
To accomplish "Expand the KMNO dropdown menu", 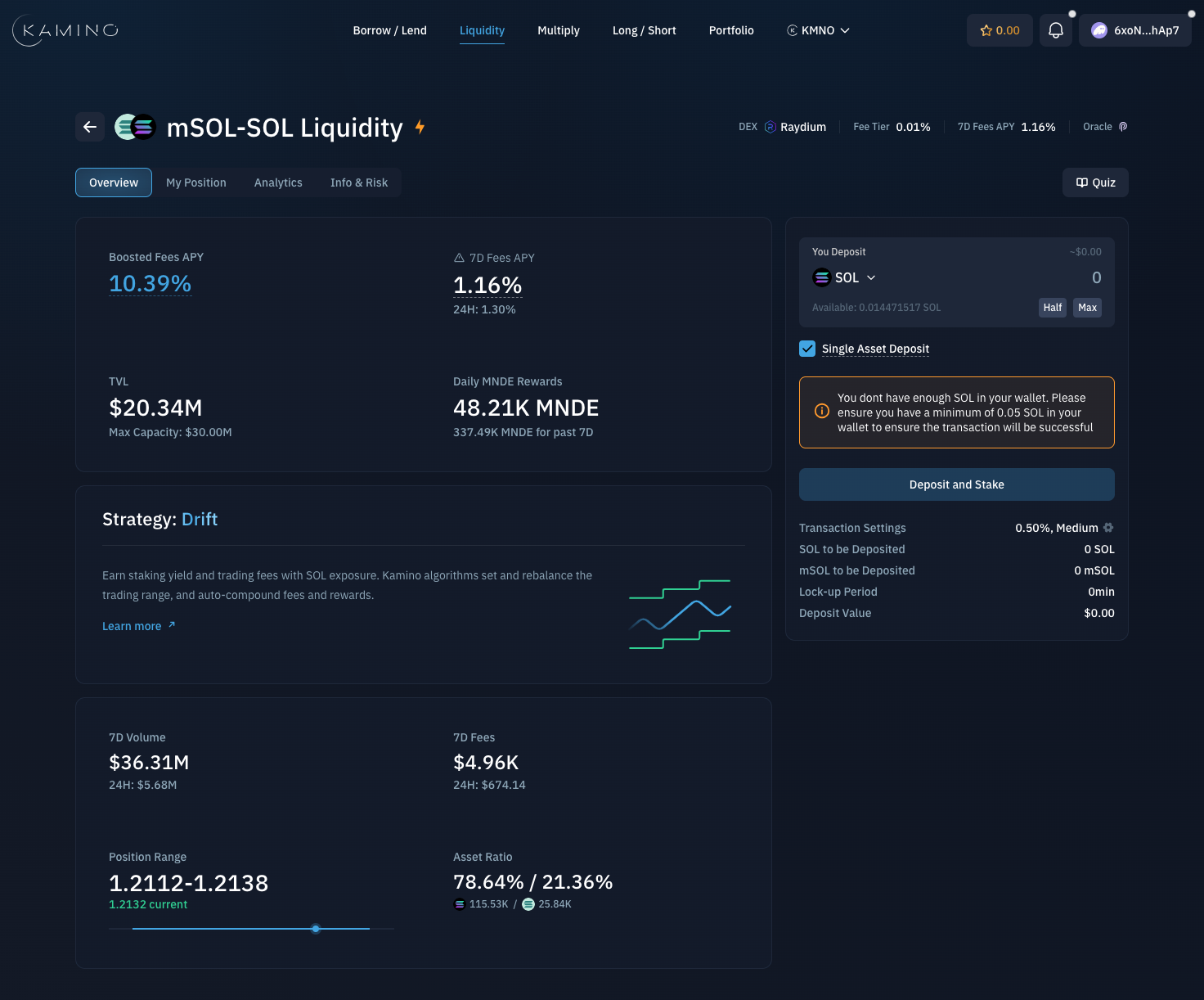I will [x=818, y=30].
